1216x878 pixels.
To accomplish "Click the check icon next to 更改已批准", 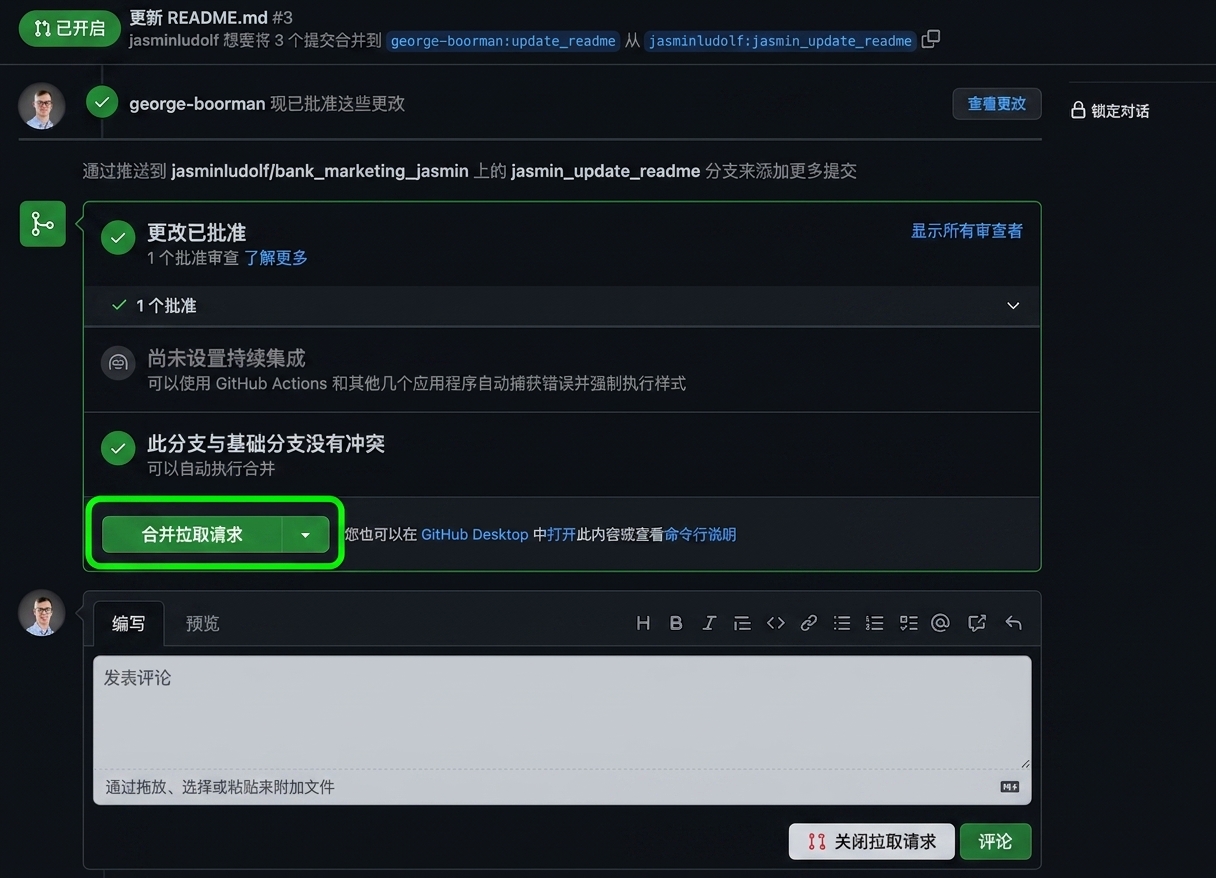I will coord(118,238).
